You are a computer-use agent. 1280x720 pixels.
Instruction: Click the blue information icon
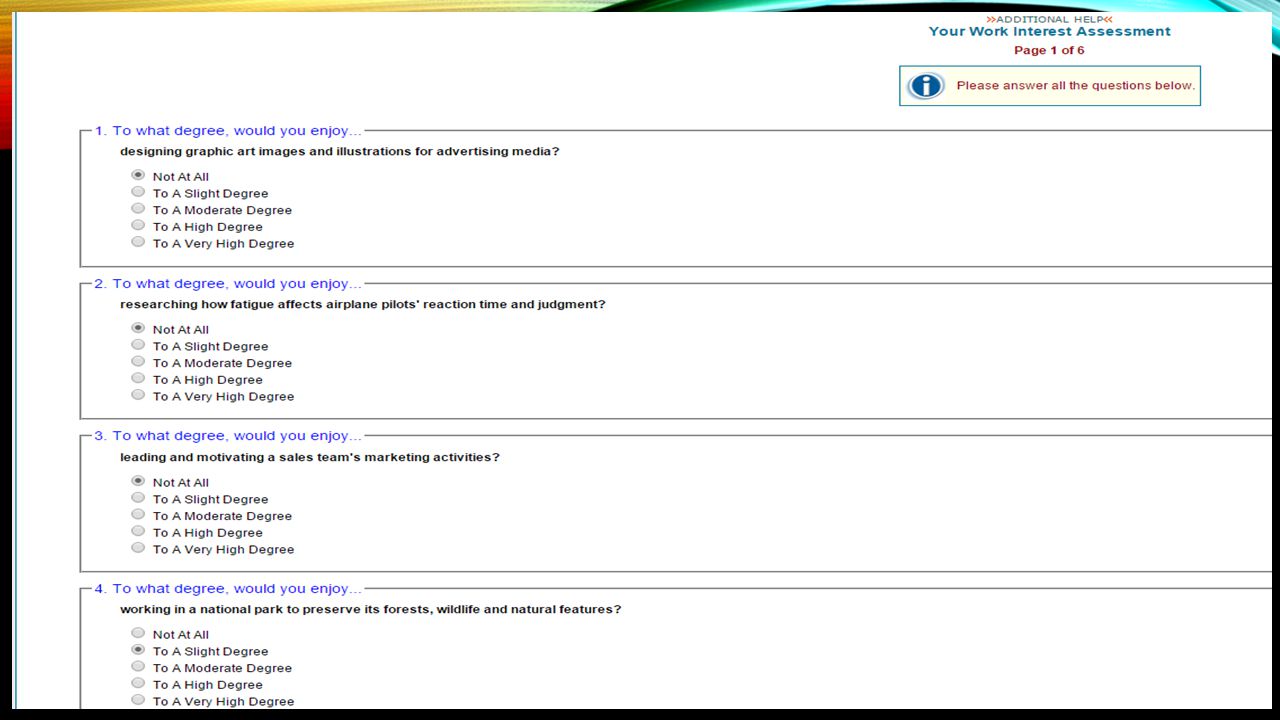[925, 86]
